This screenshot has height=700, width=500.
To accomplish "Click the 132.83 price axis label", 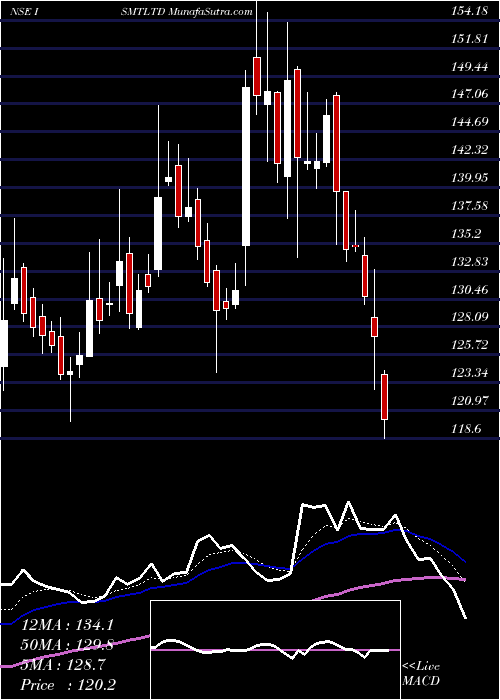I will tap(470, 262).
